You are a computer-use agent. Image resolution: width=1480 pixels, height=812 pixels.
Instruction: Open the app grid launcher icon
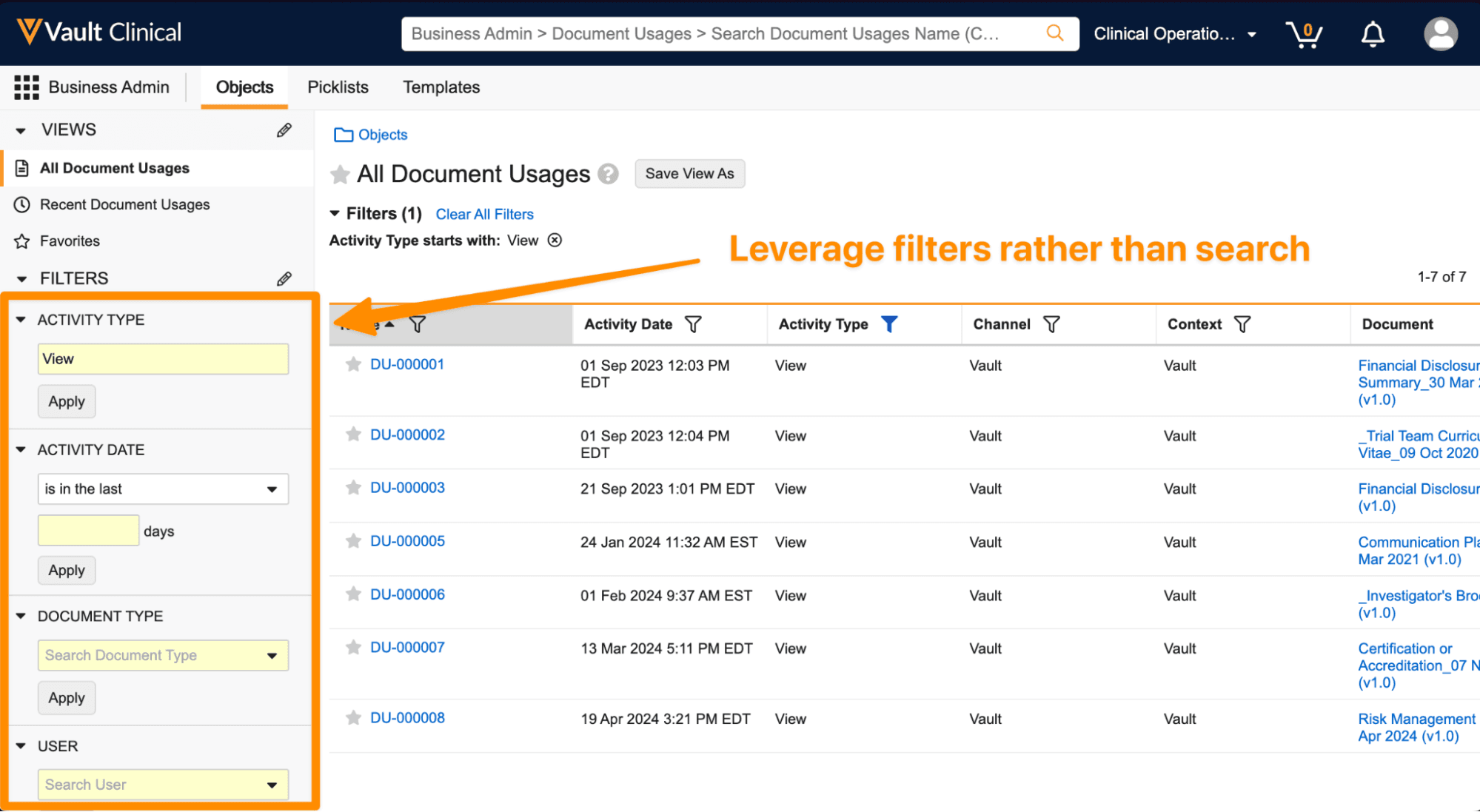click(x=27, y=87)
